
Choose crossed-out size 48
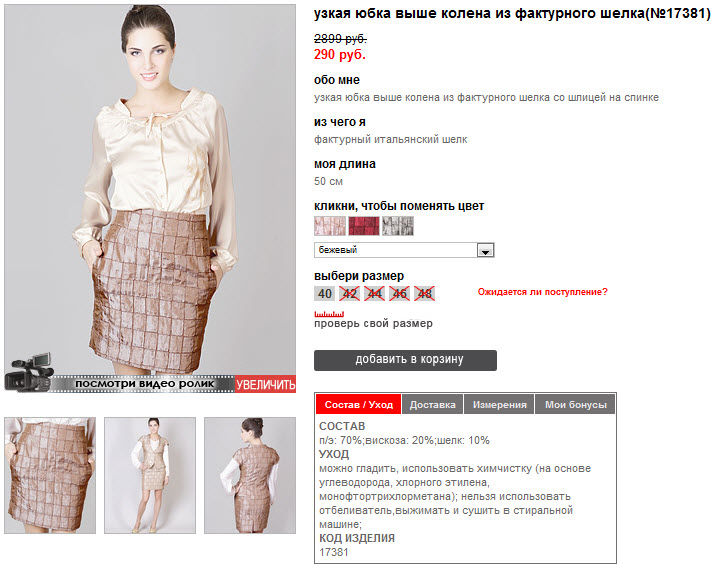[x=425, y=294]
